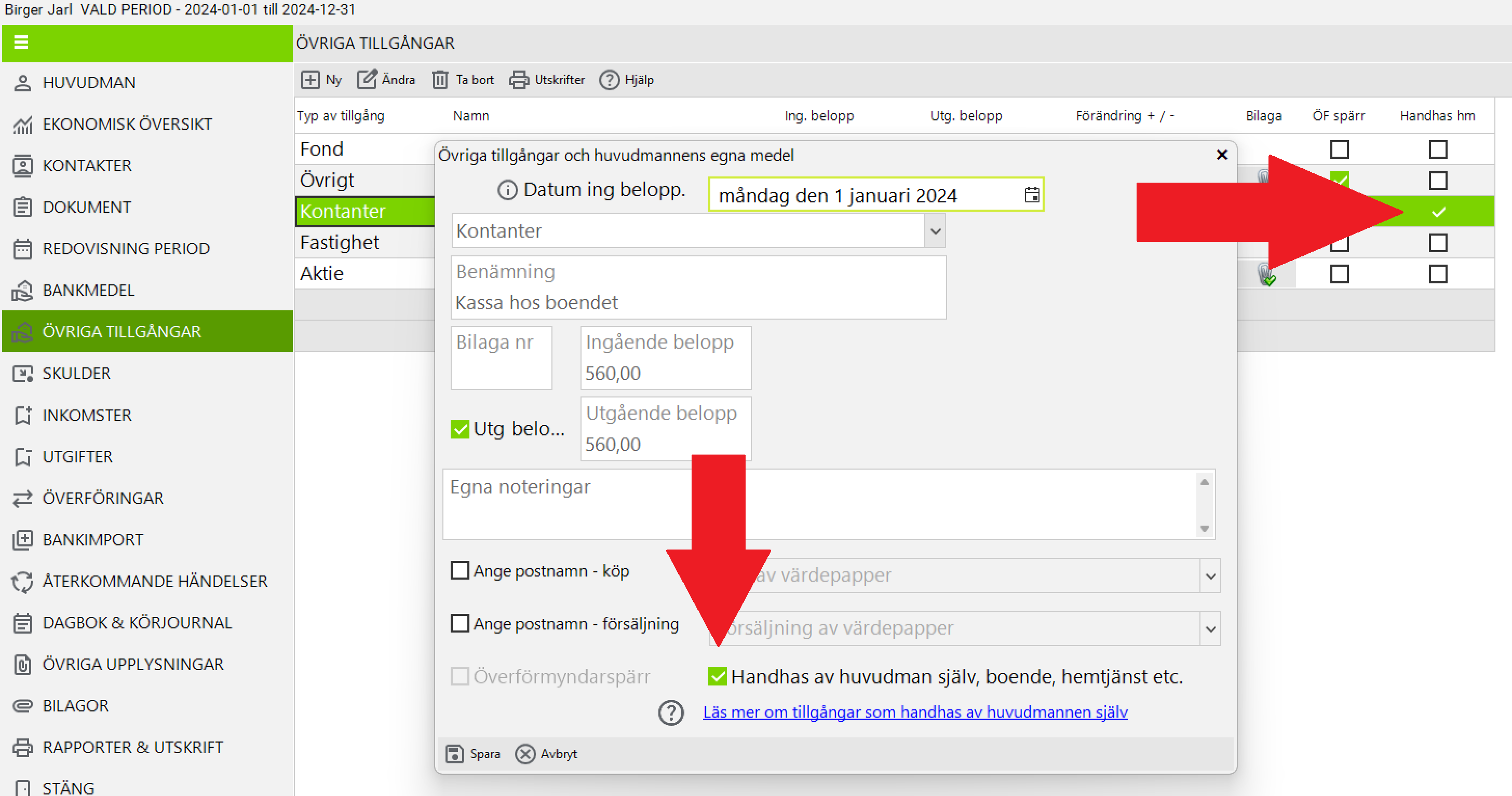
Task: Toggle the Utg belo... checkbox
Action: point(460,429)
